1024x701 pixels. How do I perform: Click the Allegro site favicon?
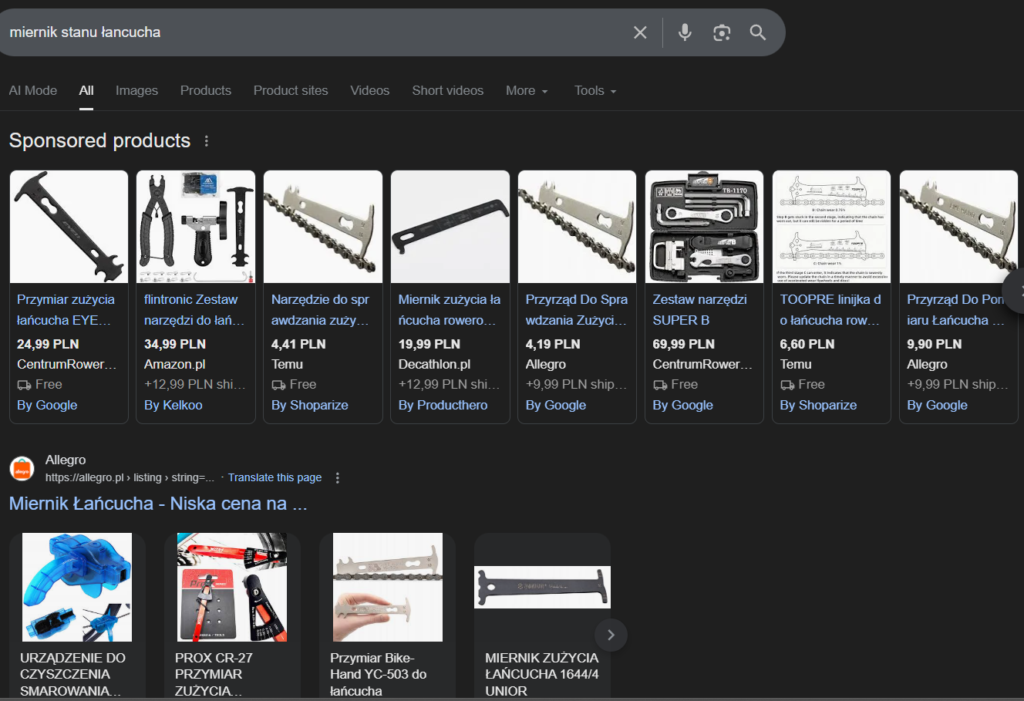pos(22,468)
